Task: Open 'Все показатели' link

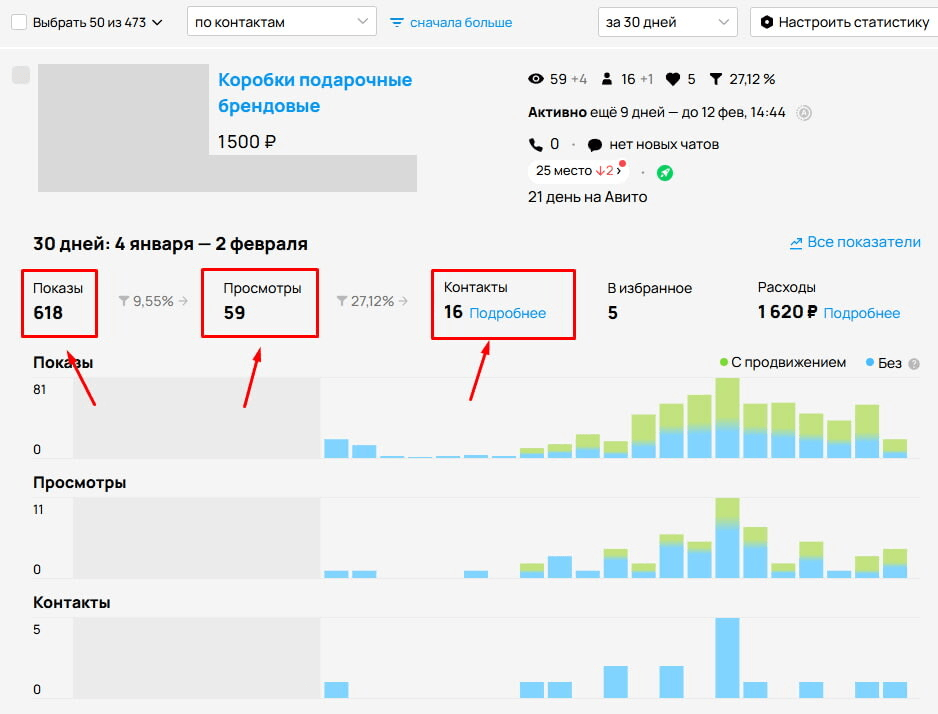Action: tap(855, 242)
